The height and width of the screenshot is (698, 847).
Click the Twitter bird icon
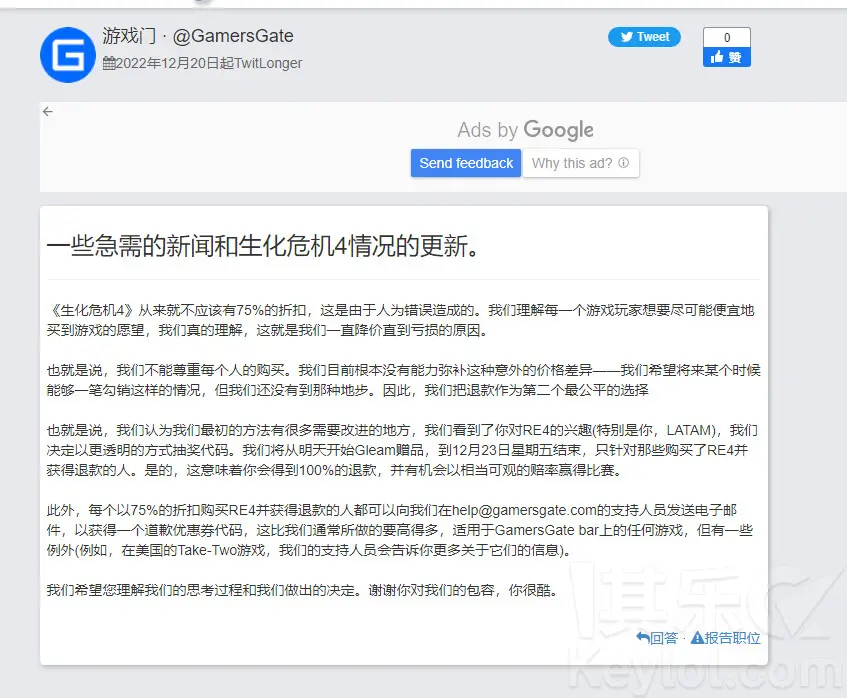(x=627, y=37)
